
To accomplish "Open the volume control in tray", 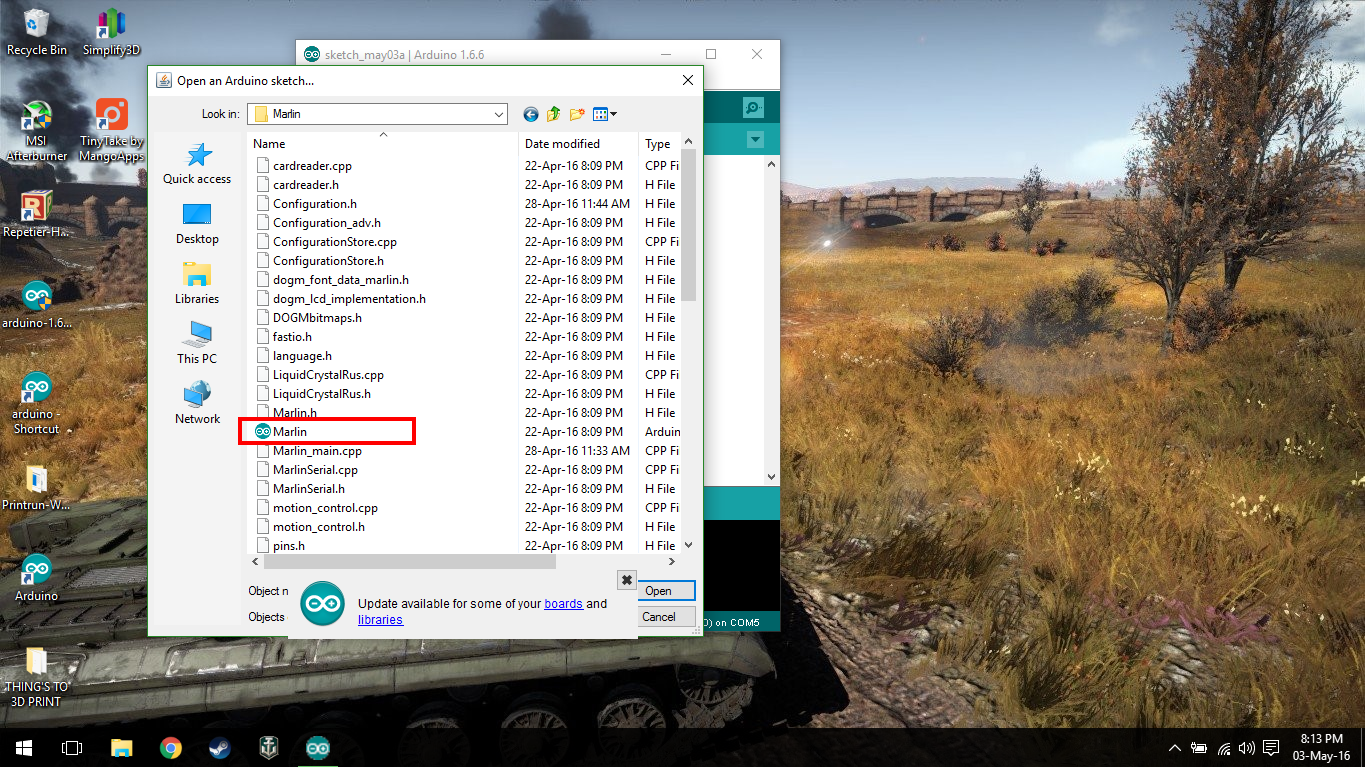I will pos(1246,748).
